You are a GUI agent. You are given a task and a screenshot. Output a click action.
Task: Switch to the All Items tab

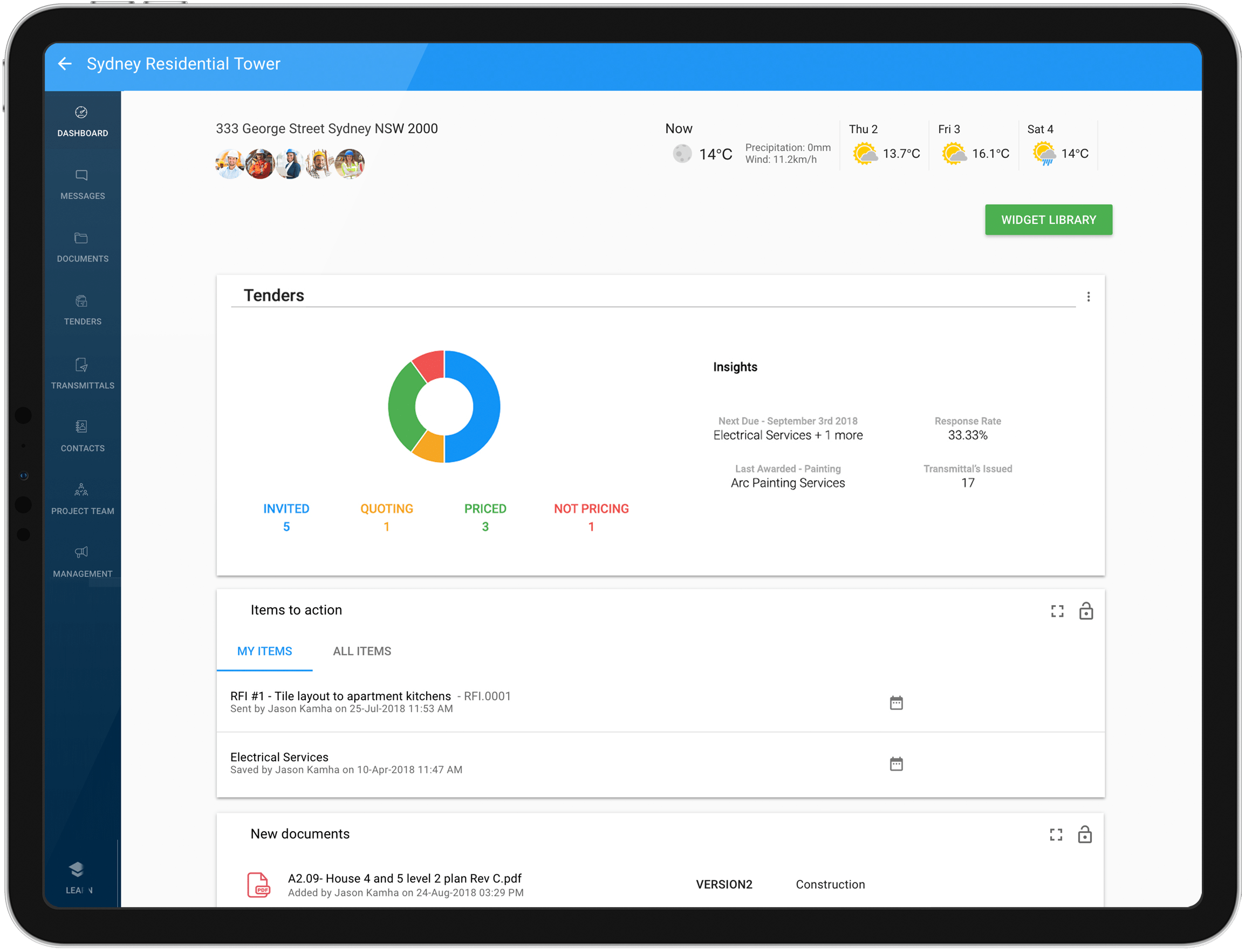click(x=362, y=652)
